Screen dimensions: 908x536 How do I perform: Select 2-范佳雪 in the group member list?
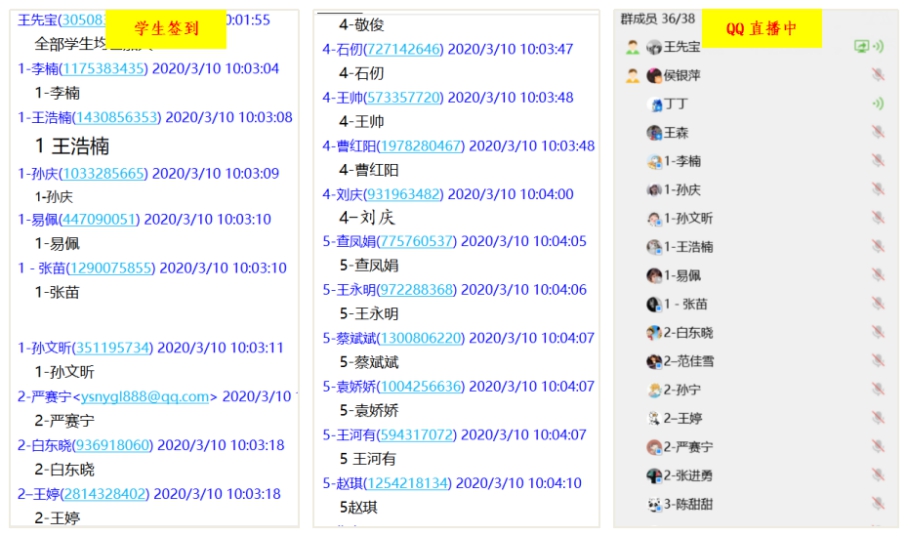(x=688, y=362)
